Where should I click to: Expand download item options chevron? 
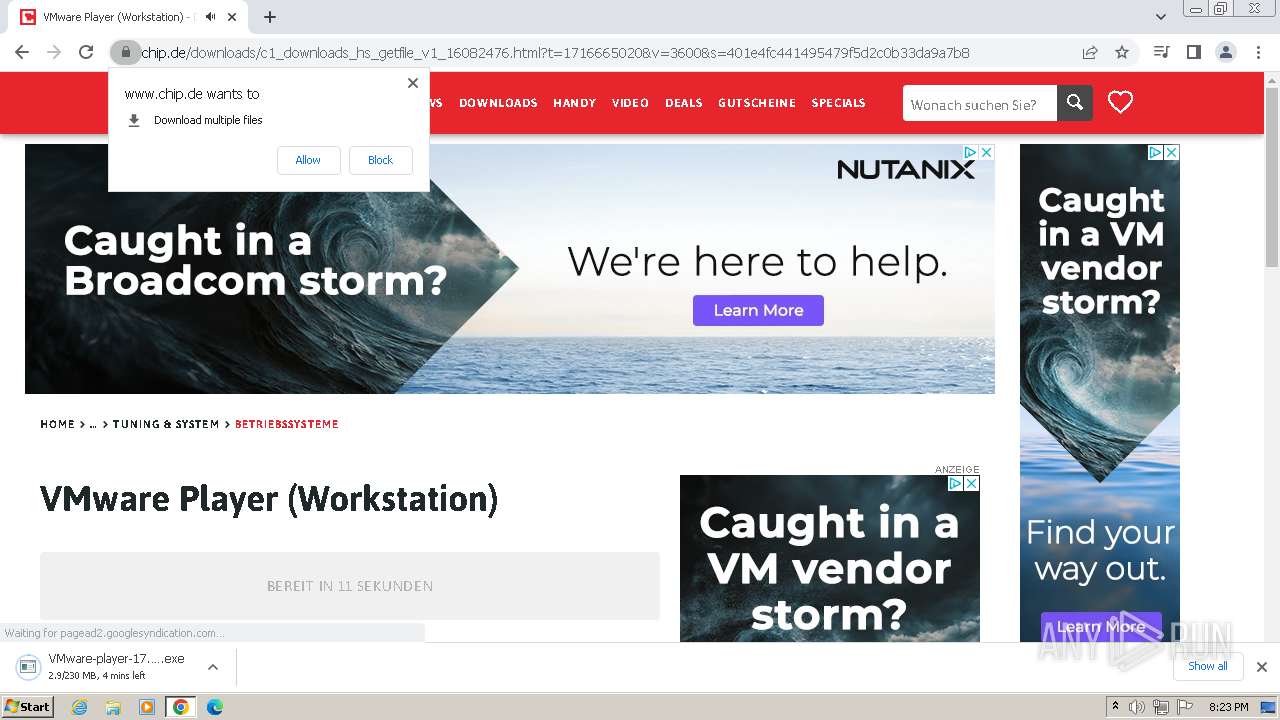[x=212, y=667]
